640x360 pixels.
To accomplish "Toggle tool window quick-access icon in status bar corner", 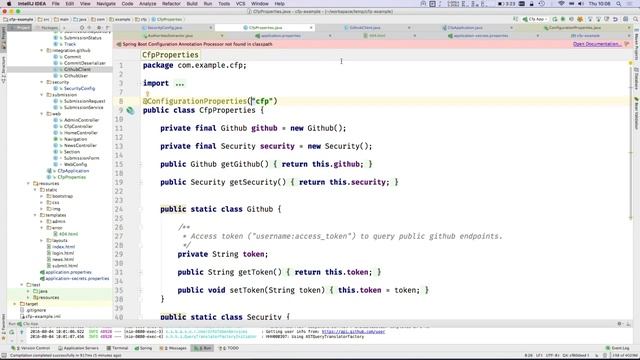I will 4,356.
